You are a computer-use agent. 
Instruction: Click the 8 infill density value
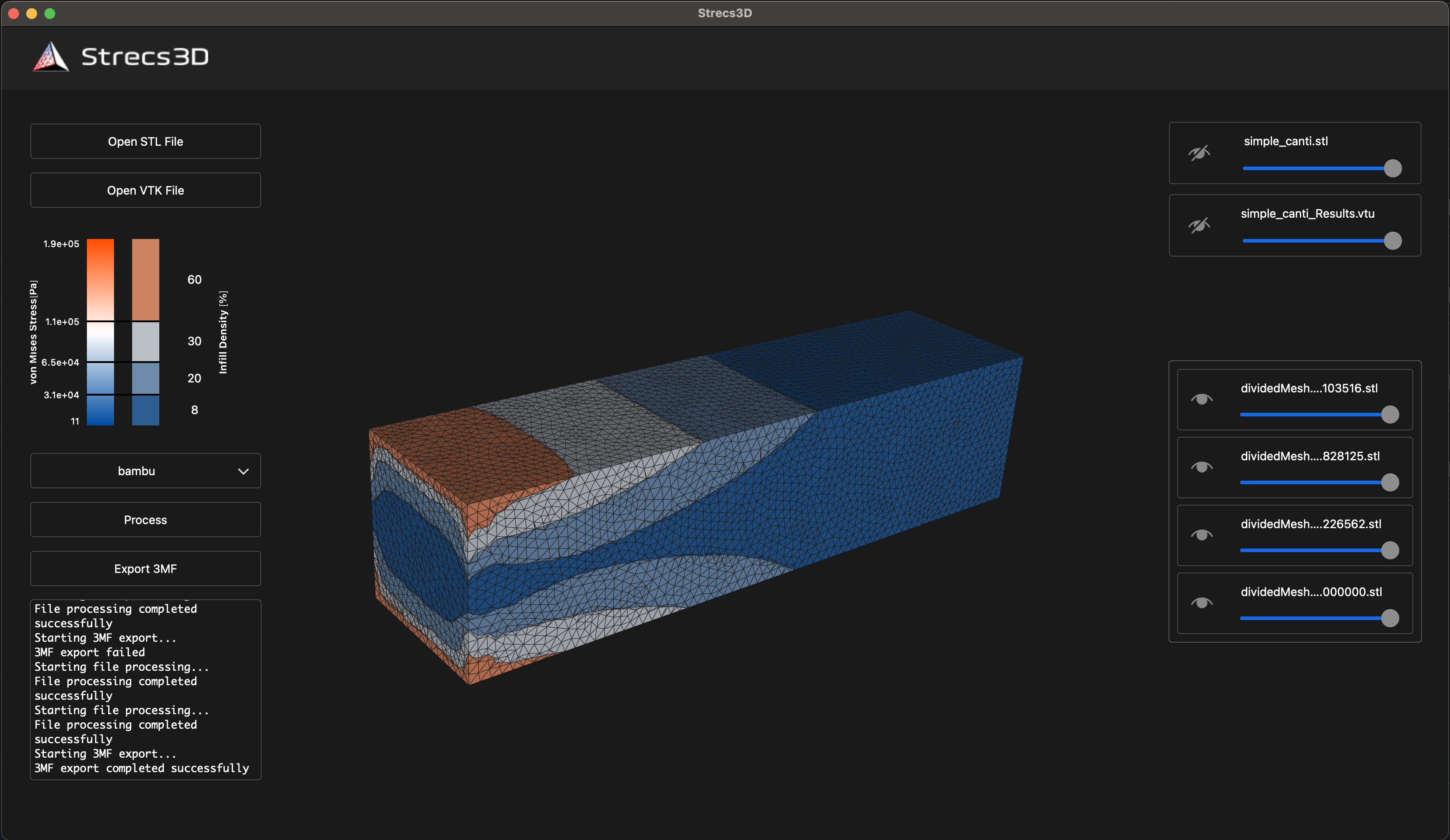tap(195, 410)
